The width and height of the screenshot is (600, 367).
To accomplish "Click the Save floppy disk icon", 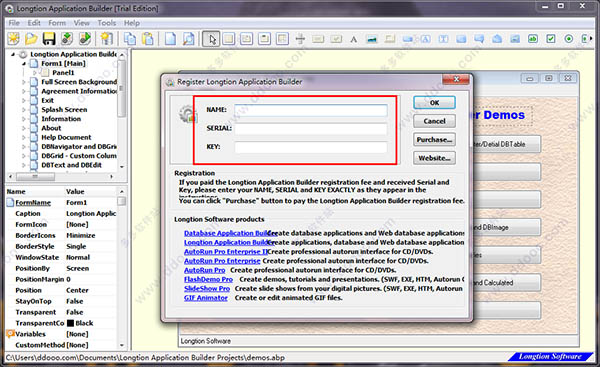I will coord(49,39).
